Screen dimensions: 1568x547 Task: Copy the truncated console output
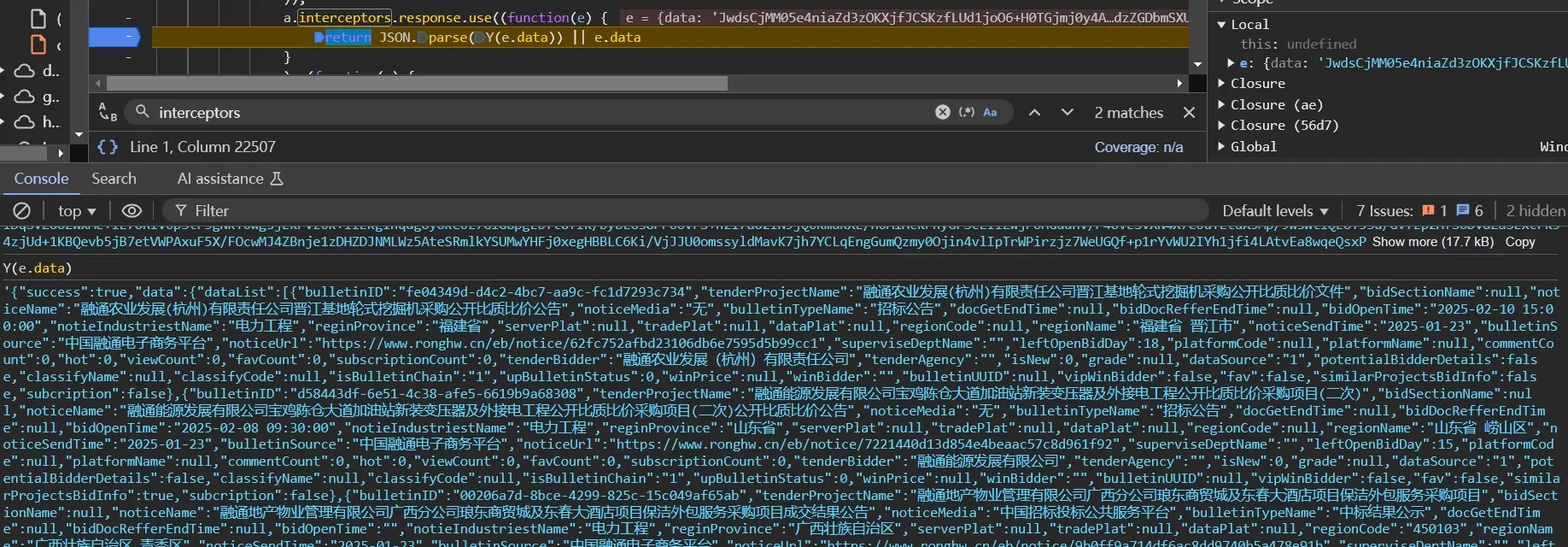pyautogui.click(x=1520, y=242)
